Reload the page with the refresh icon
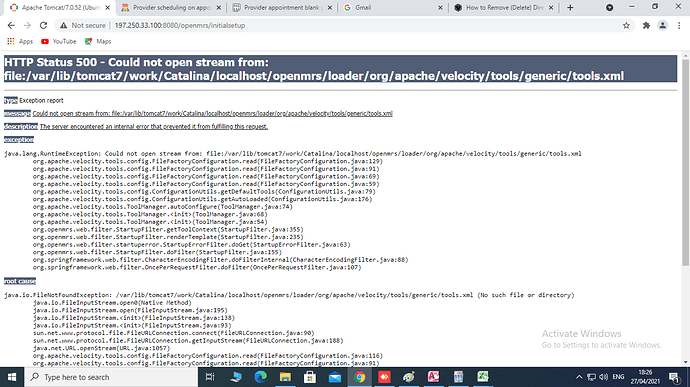The height and width of the screenshot is (387, 690). pos(43,26)
